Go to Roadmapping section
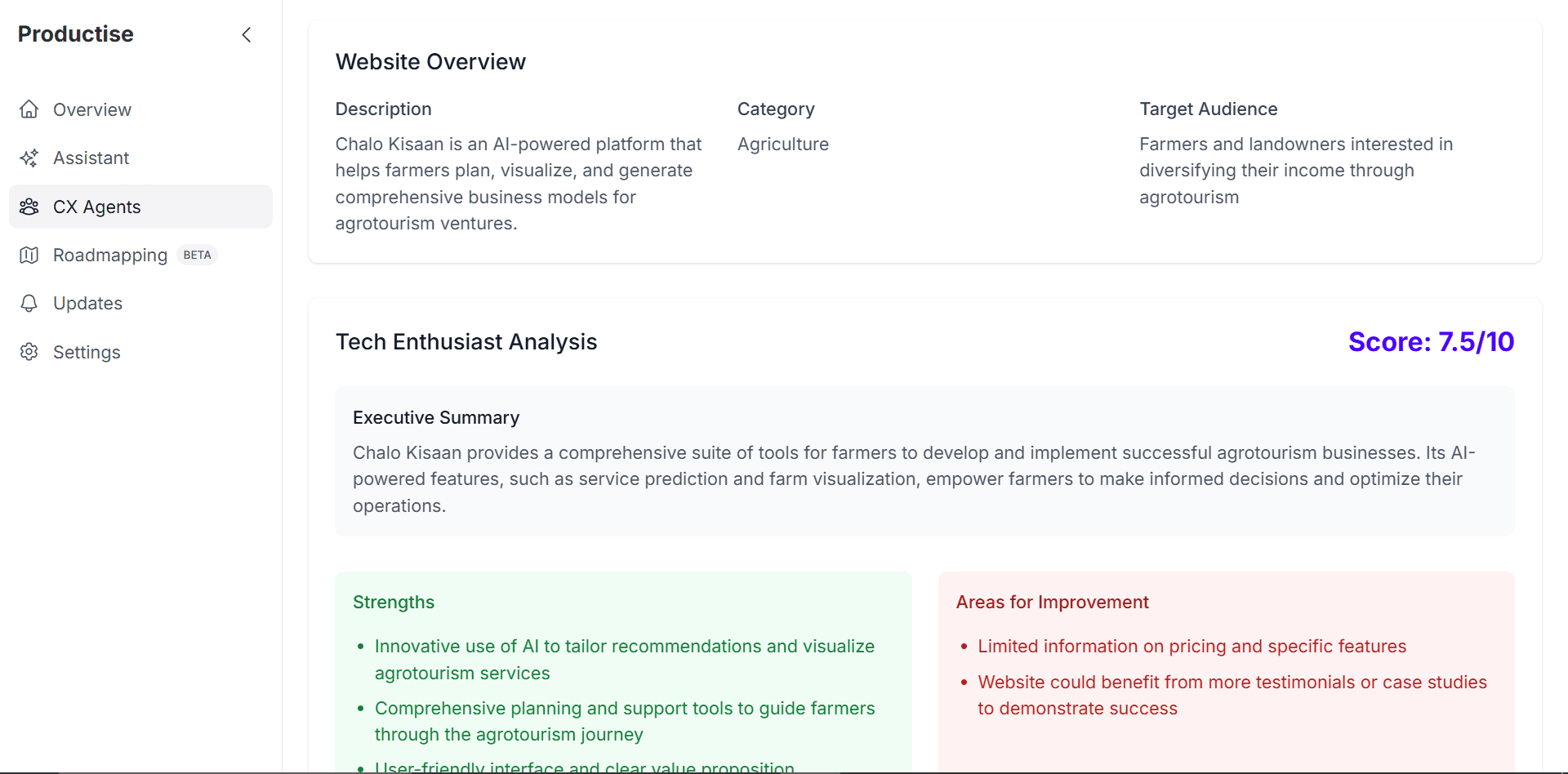The image size is (1568, 774). coord(140,255)
